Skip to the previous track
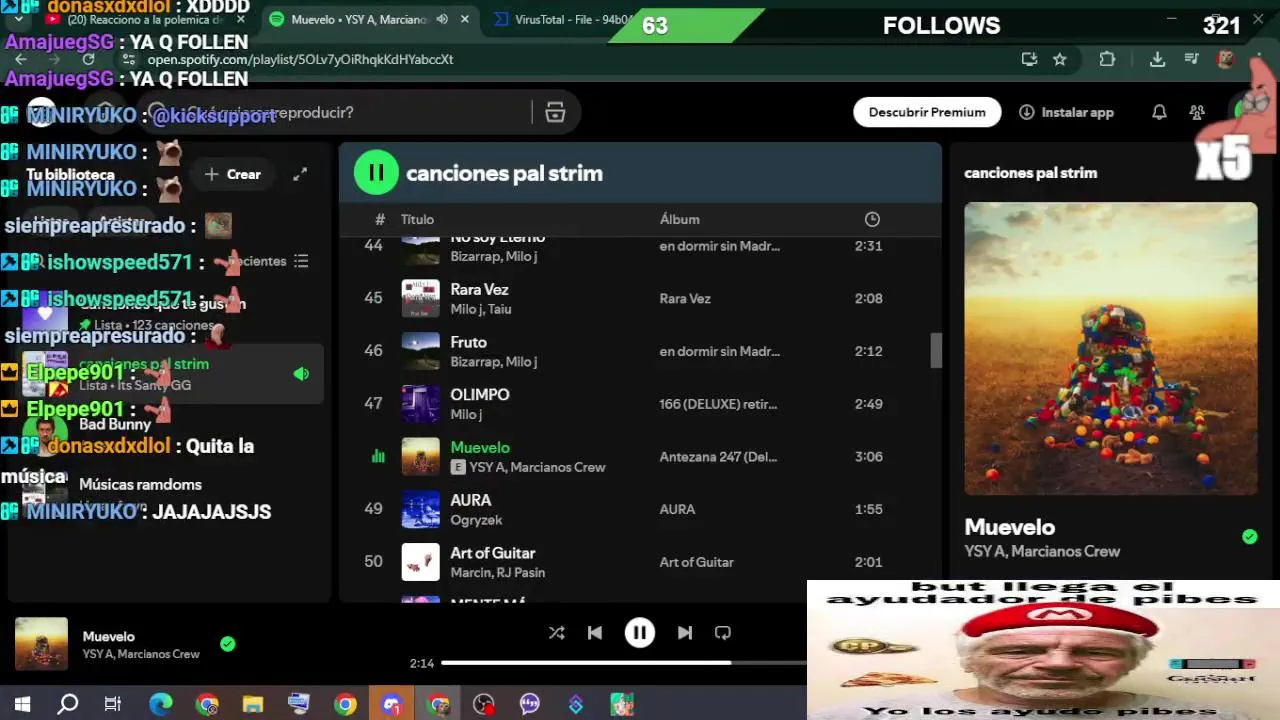 (x=595, y=633)
